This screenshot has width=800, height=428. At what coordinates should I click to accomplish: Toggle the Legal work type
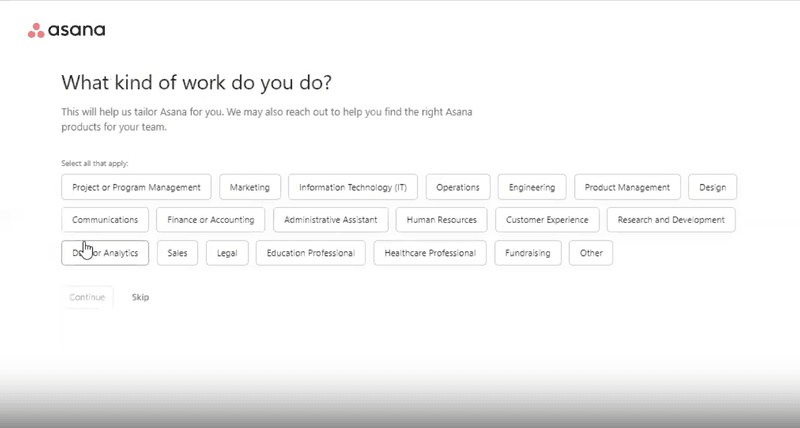pyautogui.click(x=227, y=253)
